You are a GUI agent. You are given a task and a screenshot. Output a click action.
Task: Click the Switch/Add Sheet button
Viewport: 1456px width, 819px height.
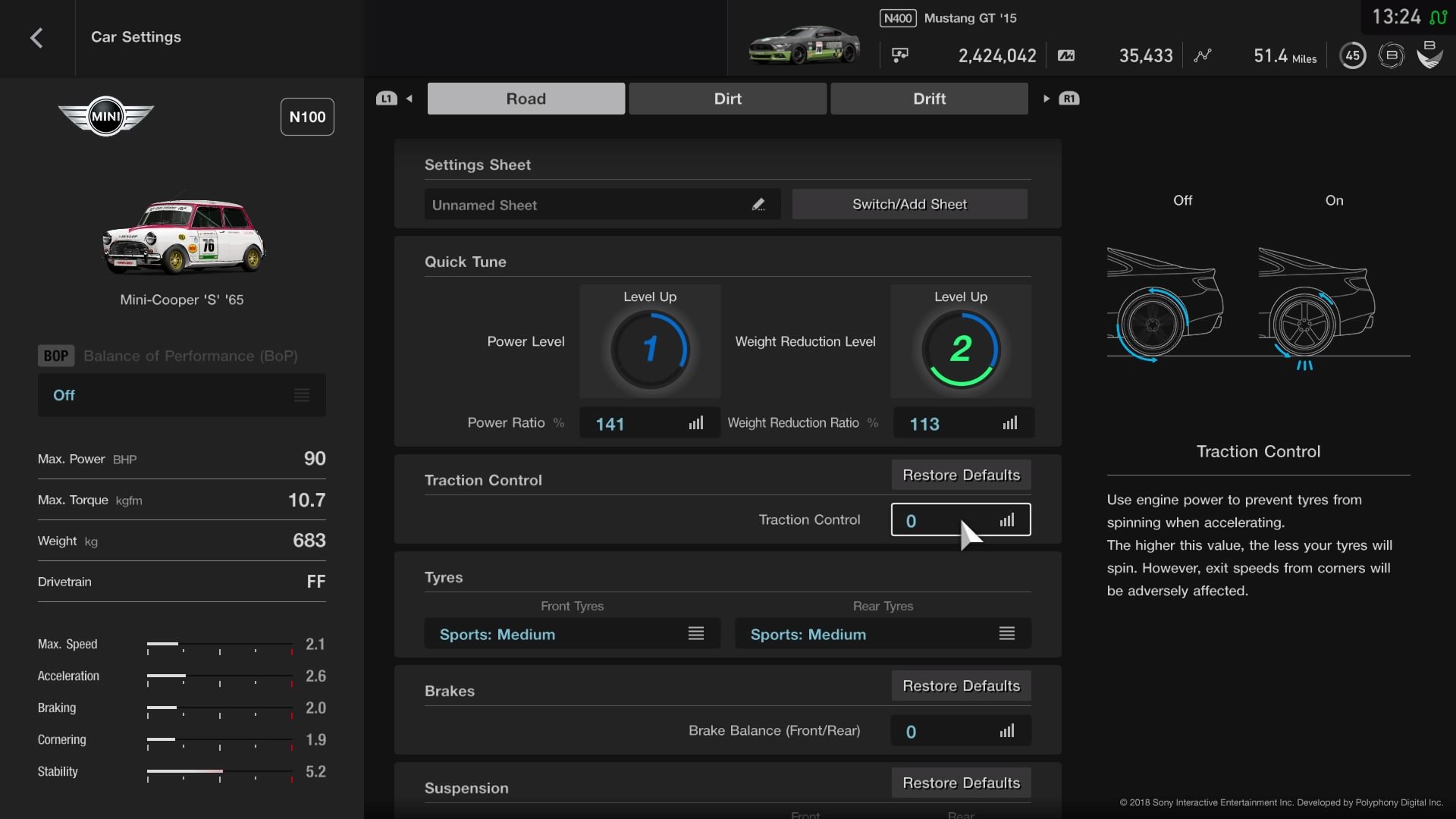(909, 204)
